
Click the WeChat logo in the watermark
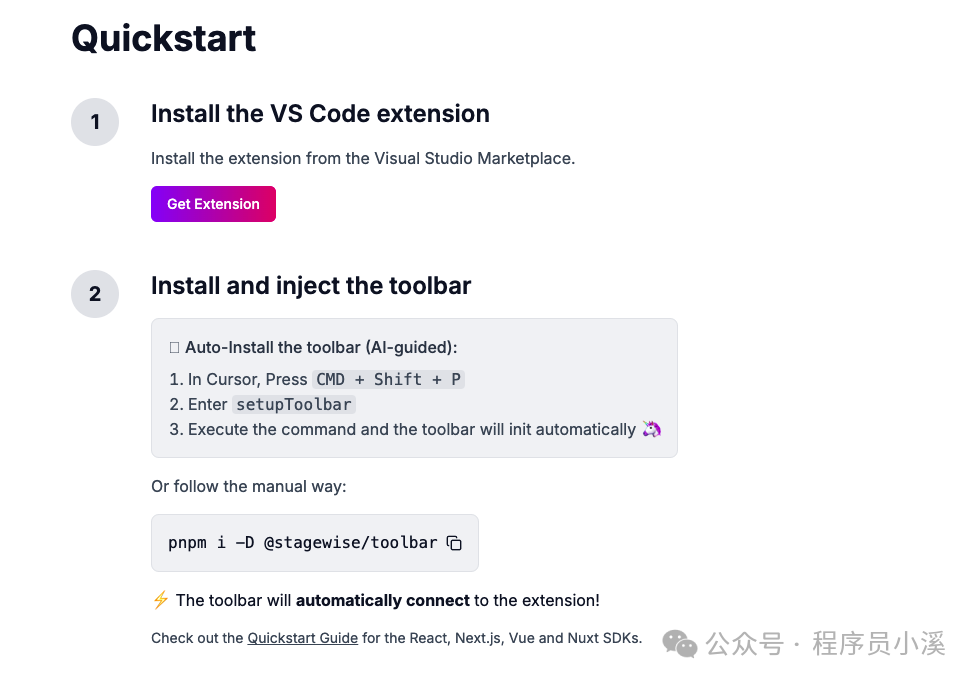click(681, 644)
